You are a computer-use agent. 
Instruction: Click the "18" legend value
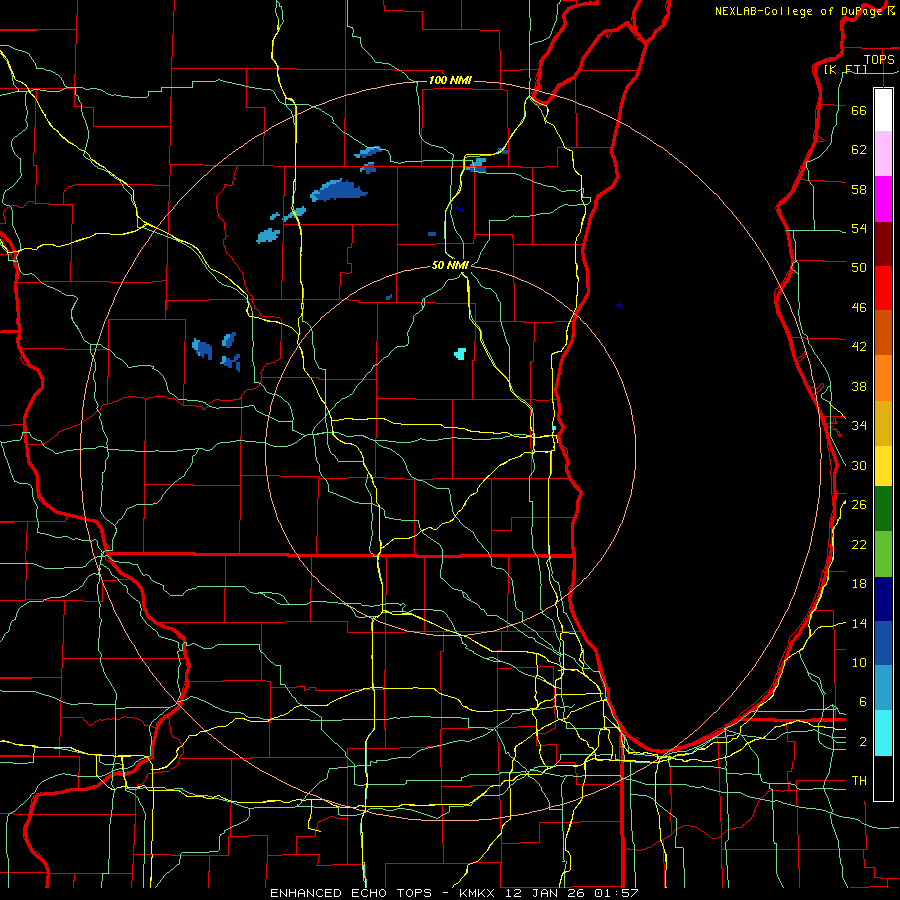click(x=859, y=584)
